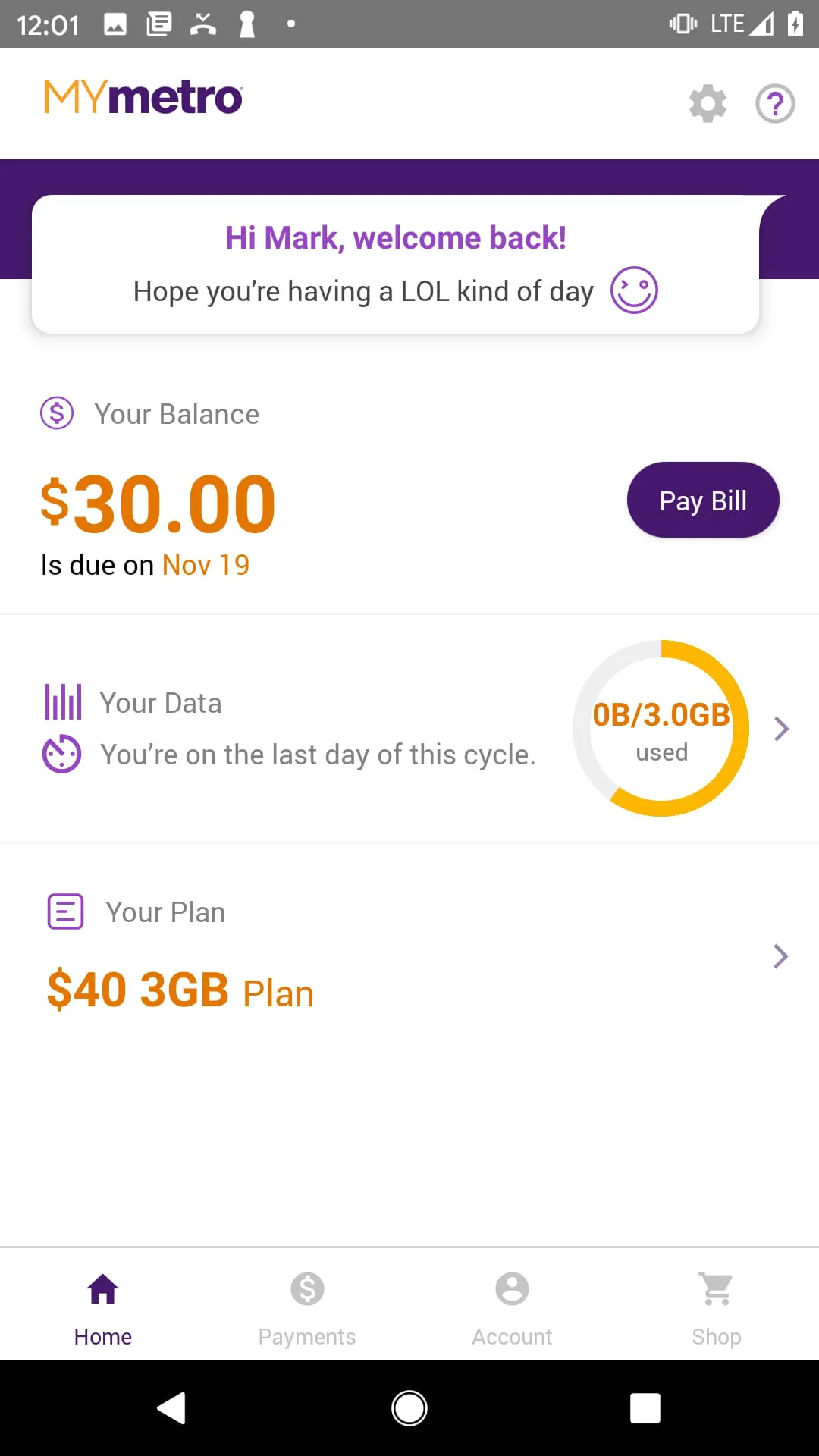Open settings gear icon
The height and width of the screenshot is (1456, 819).
click(708, 103)
